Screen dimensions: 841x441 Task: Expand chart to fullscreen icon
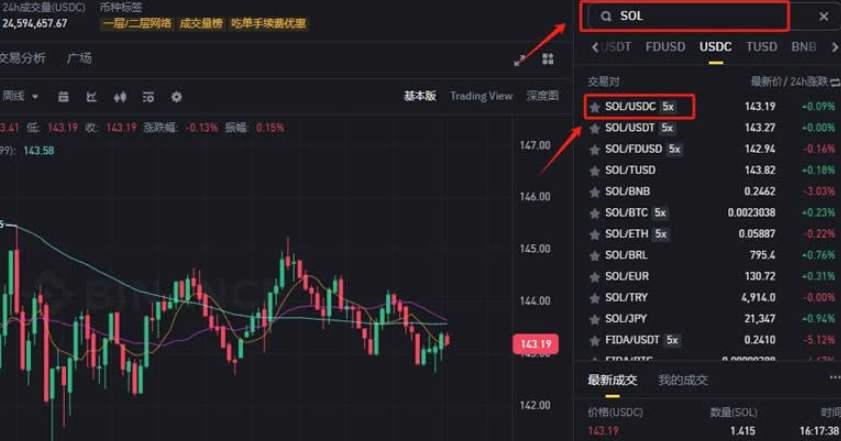coord(520,60)
